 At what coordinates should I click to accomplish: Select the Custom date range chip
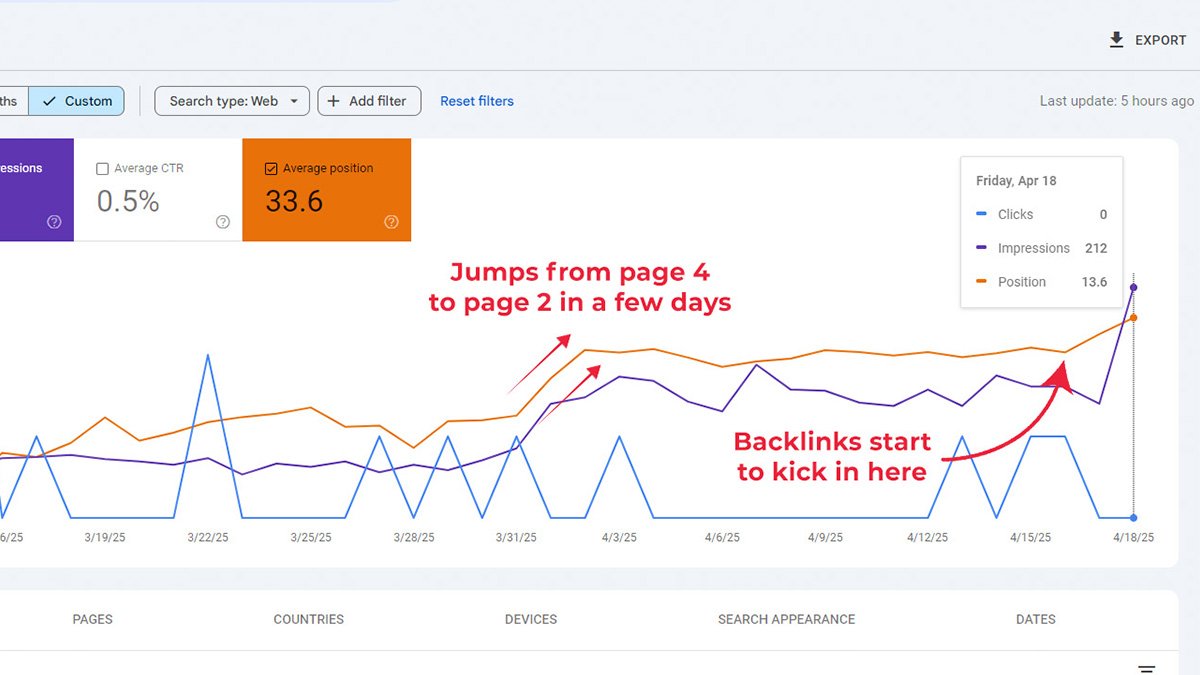tap(77, 101)
